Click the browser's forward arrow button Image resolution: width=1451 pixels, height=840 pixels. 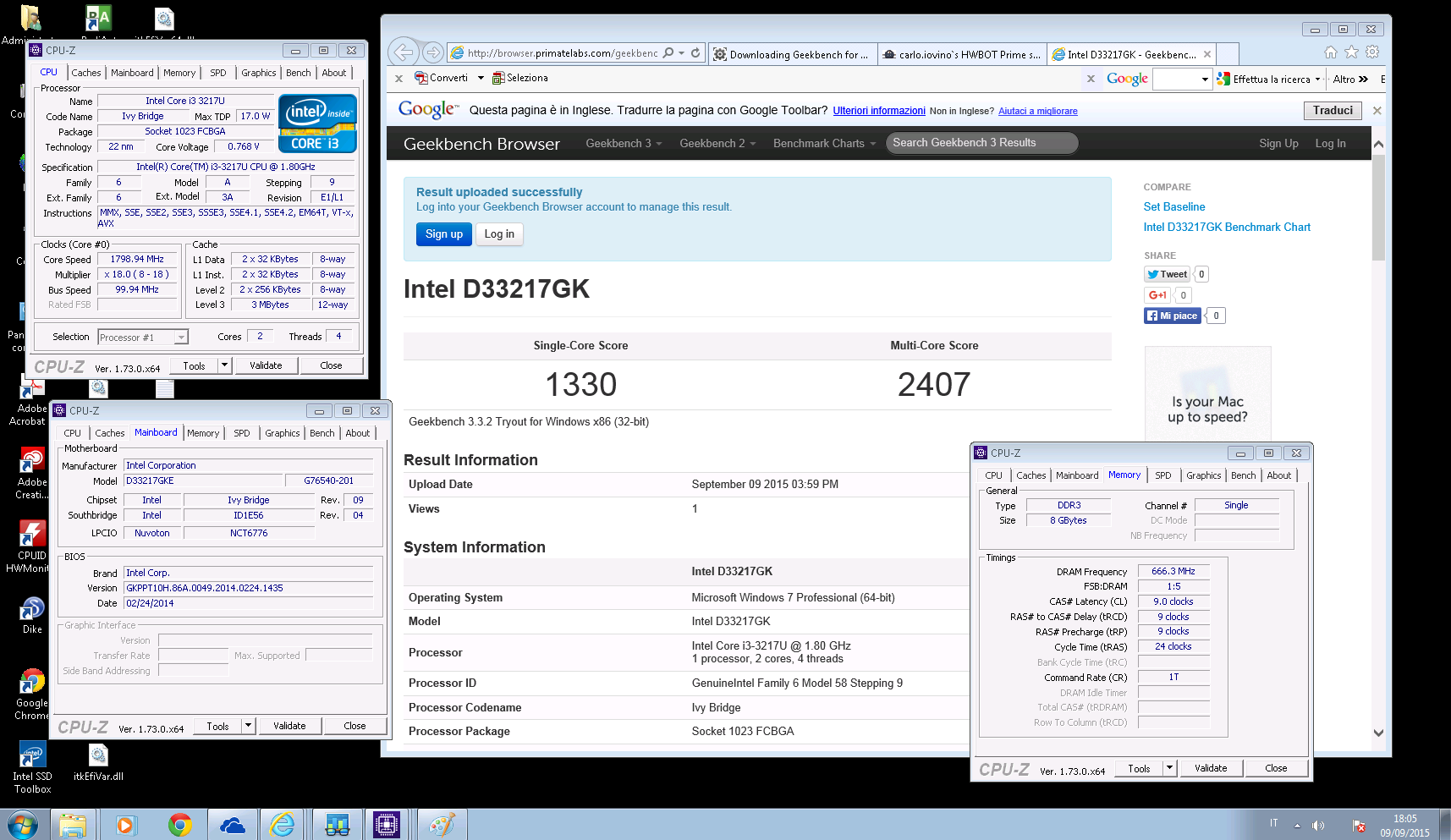pyautogui.click(x=433, y=52)
